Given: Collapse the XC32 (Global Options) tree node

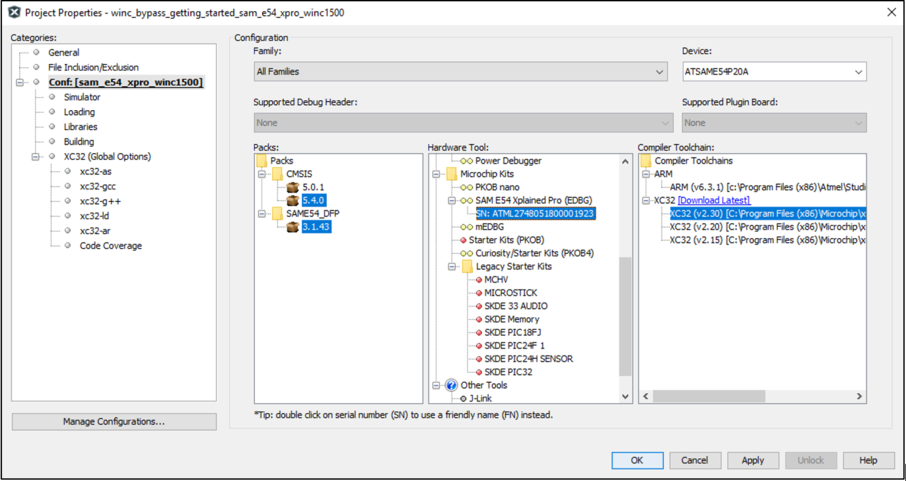Looking at the screenshot, I should [36, 157].
